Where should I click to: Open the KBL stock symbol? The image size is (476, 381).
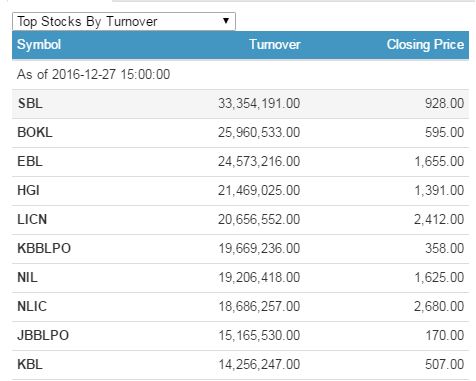pyautogui.click(x=30, y=364)
